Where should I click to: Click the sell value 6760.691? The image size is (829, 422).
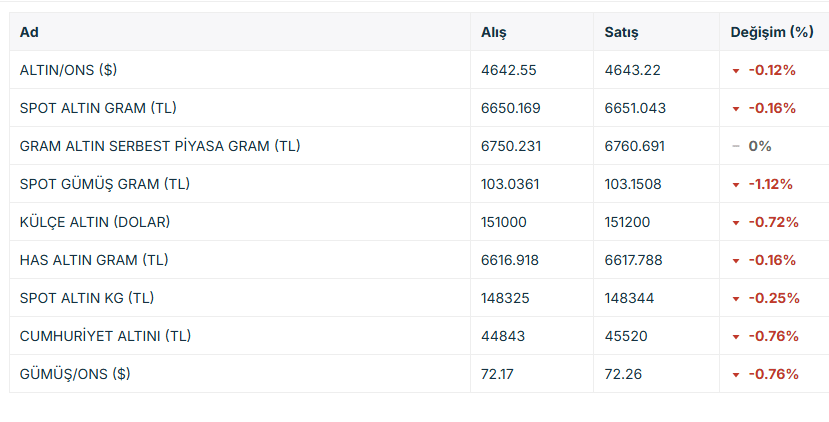pos(634,146)
